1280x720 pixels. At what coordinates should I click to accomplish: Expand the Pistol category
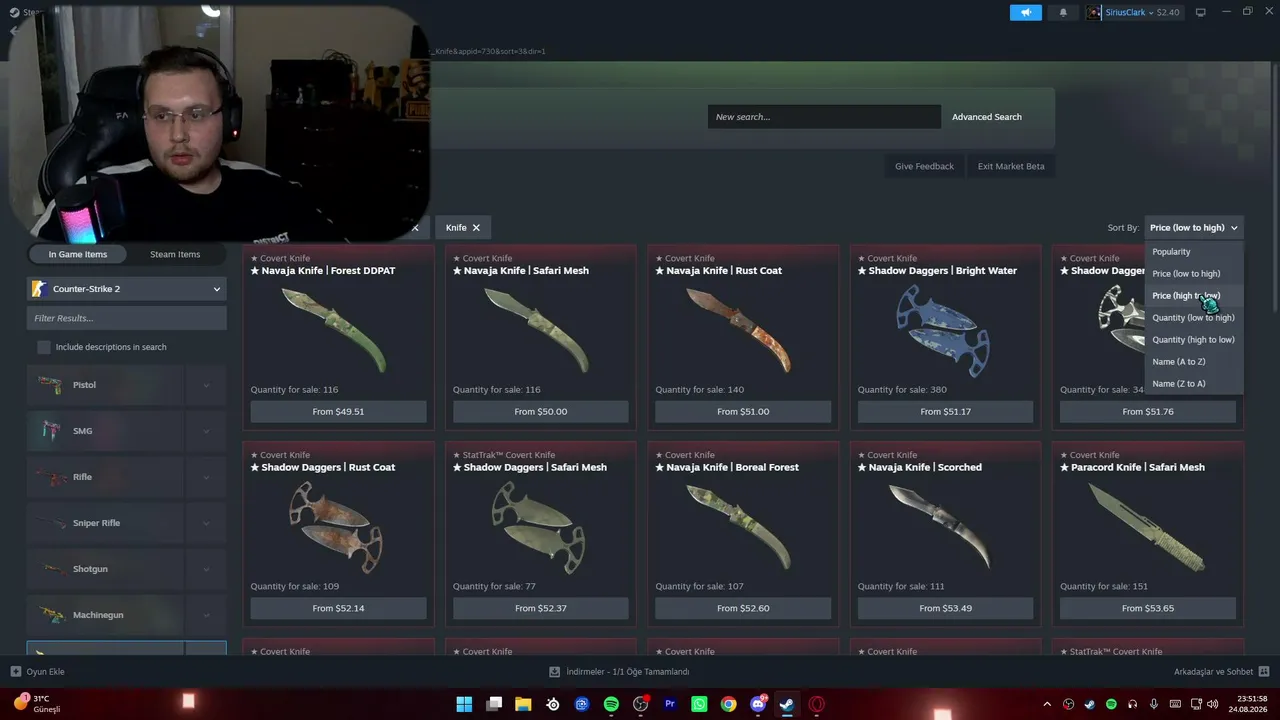click(206, 385)
